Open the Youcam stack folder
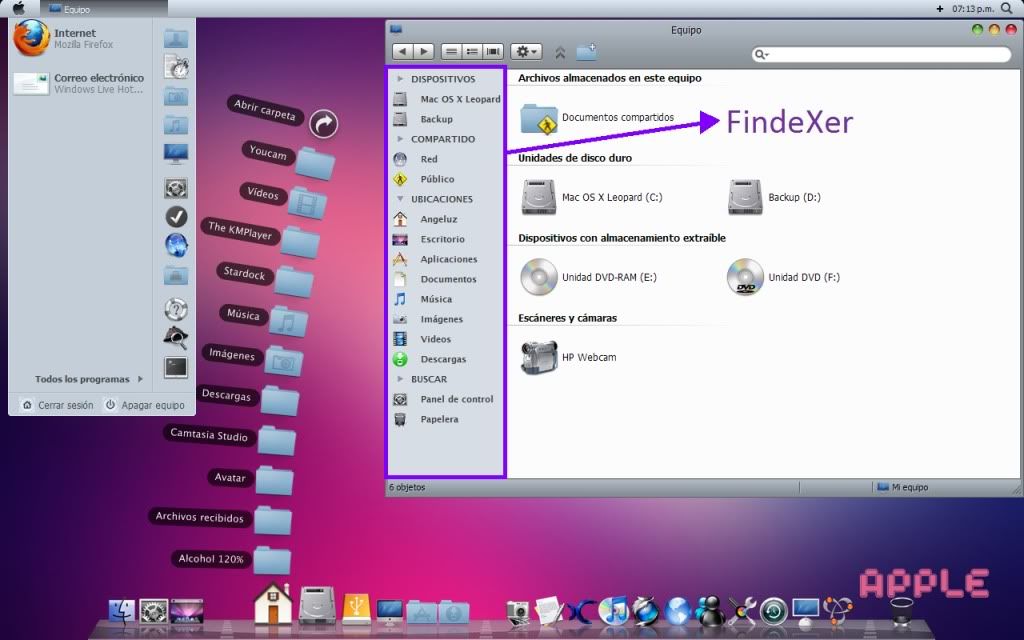The width and height of the screenshot is (1024, 640). [x=314, y=163]
